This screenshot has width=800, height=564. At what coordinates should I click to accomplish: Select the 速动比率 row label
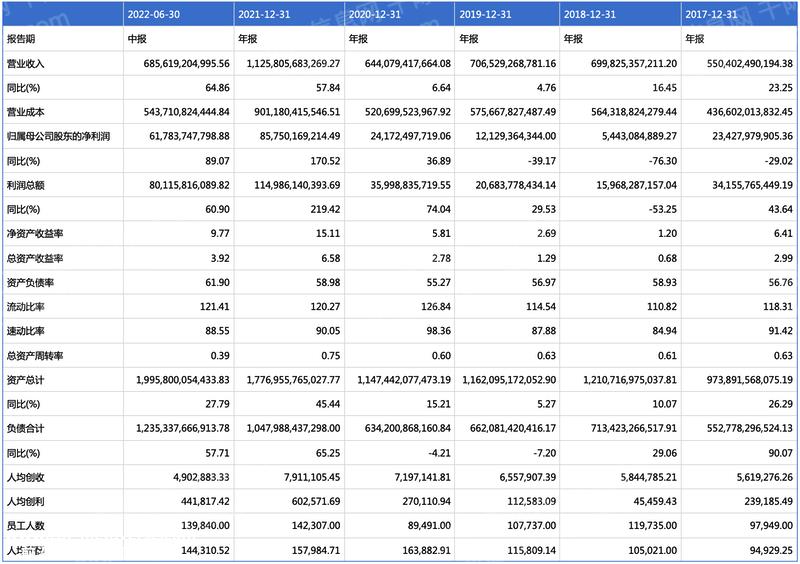click(x=26, y=331)
